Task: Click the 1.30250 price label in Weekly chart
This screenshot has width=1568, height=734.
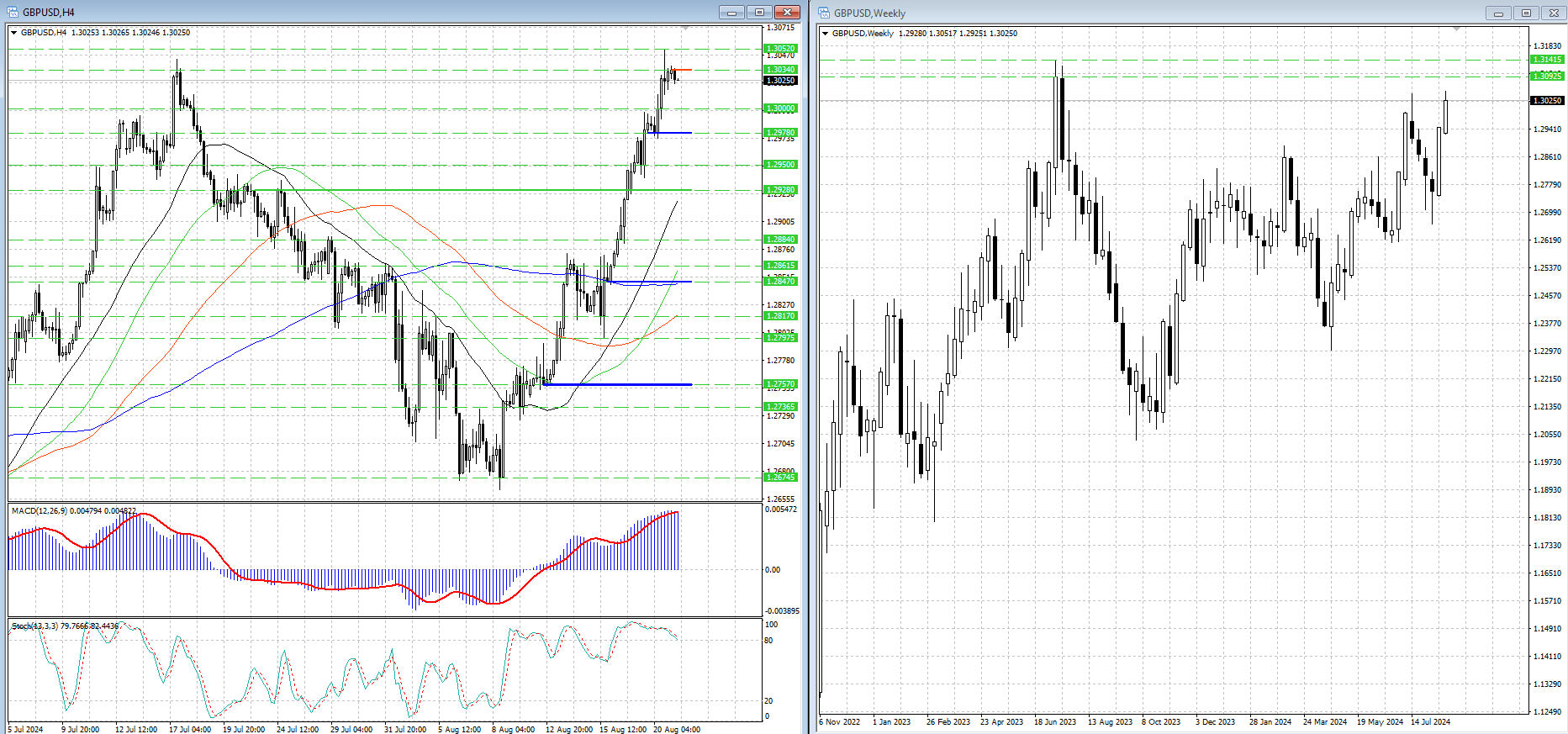Action: point(1547,101)
